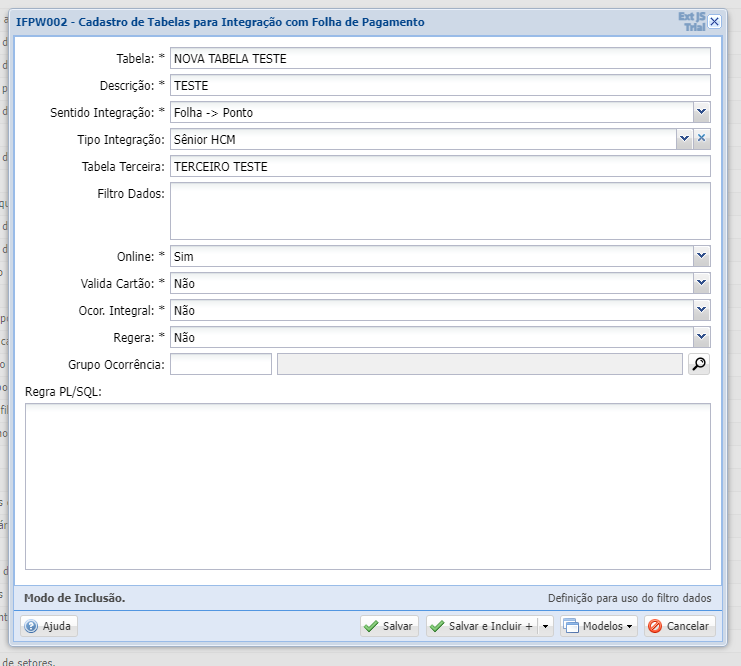Open Ajuda help button
The image size is (741, 666).
pyautogui.click(x=49, y=626)
